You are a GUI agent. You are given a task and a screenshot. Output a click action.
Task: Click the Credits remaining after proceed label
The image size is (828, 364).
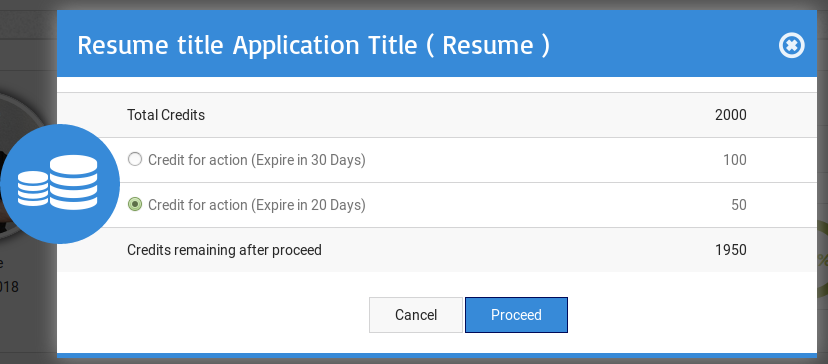tap(224, 249)
